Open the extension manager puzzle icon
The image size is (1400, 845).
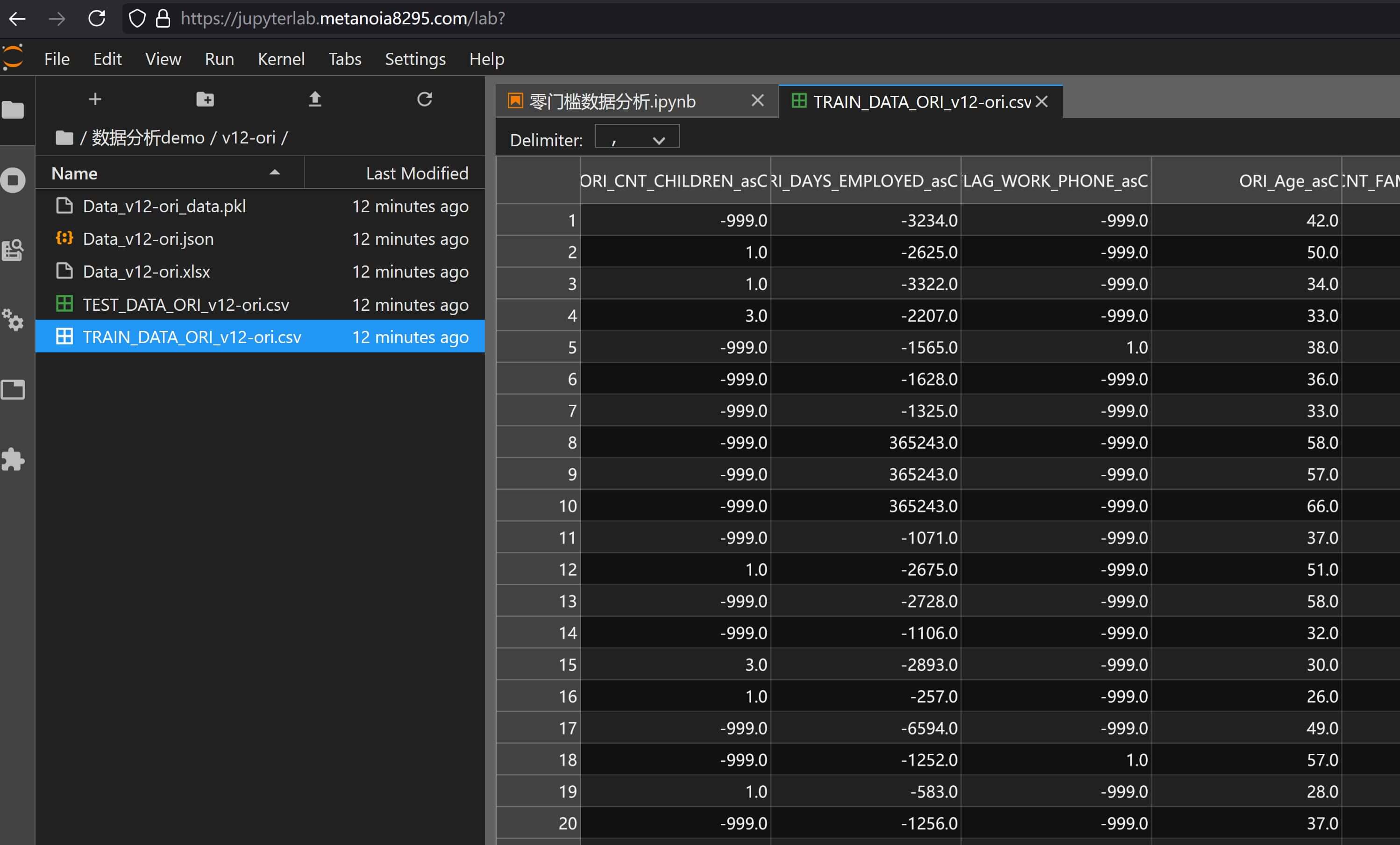click(13, 459)
